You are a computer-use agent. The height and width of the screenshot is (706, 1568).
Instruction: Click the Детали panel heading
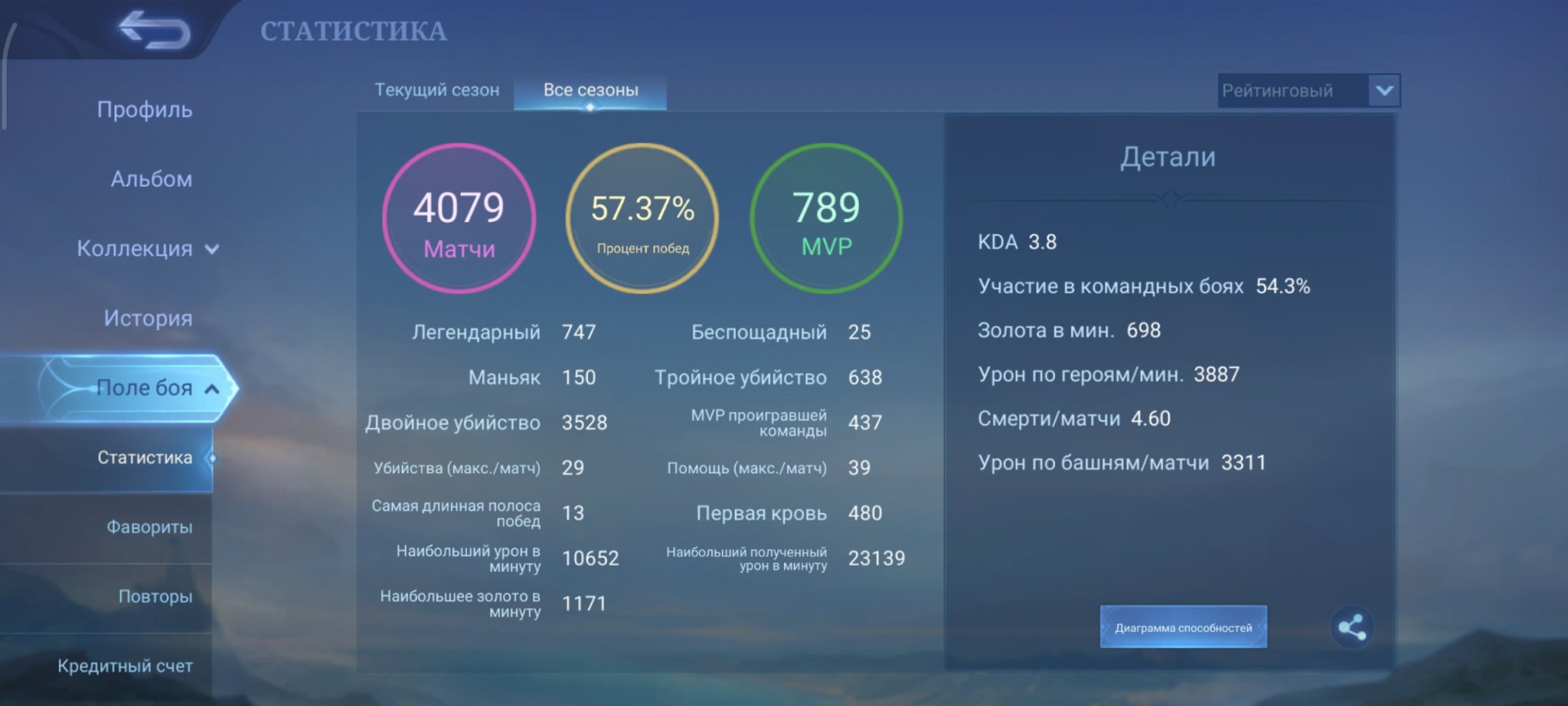pos(1168,156)
